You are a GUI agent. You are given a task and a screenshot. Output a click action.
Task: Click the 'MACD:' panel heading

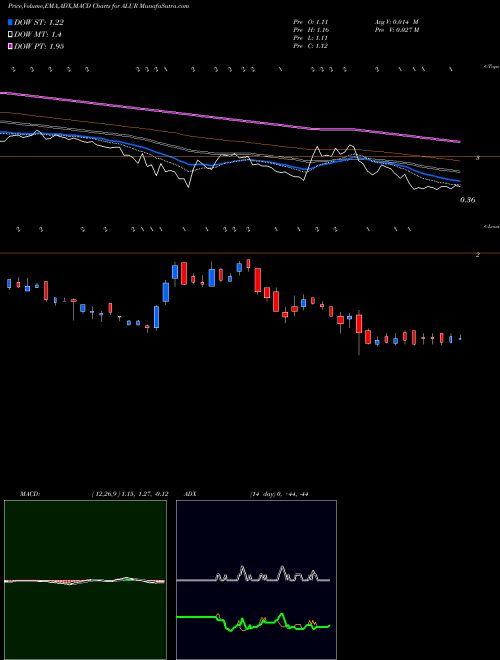pos(30,494)
